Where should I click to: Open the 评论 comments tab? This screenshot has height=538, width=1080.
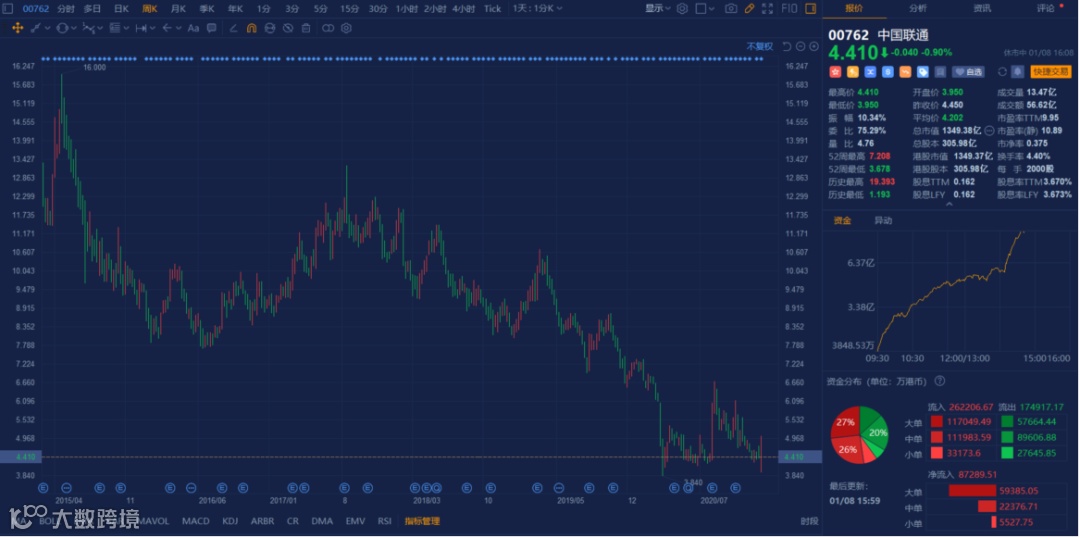point(1046,8)
